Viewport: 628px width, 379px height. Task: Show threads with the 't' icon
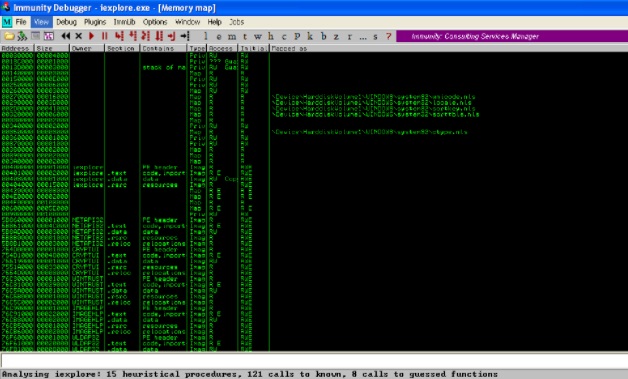click(x=245, y=36)
